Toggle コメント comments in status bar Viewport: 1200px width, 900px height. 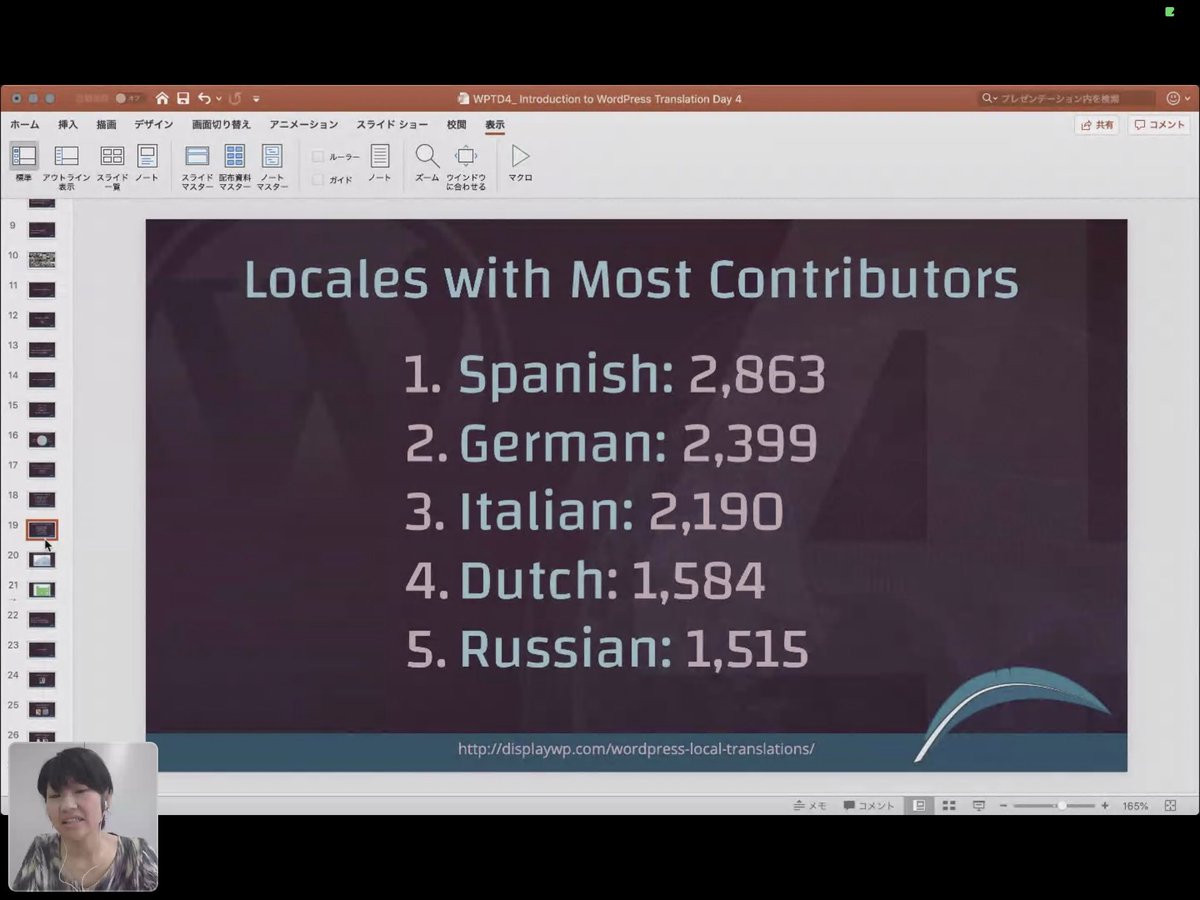pos(869,806)
